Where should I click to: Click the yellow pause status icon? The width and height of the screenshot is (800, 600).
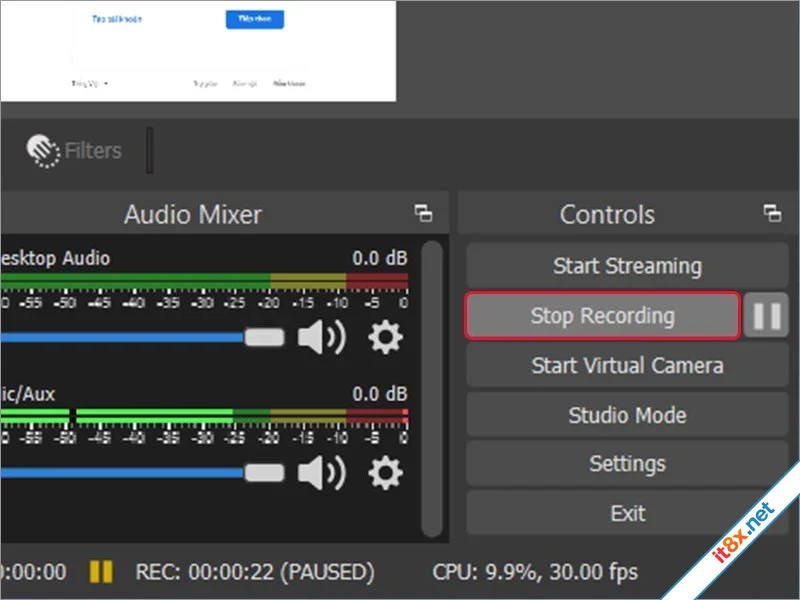click(x=101, y=572)
